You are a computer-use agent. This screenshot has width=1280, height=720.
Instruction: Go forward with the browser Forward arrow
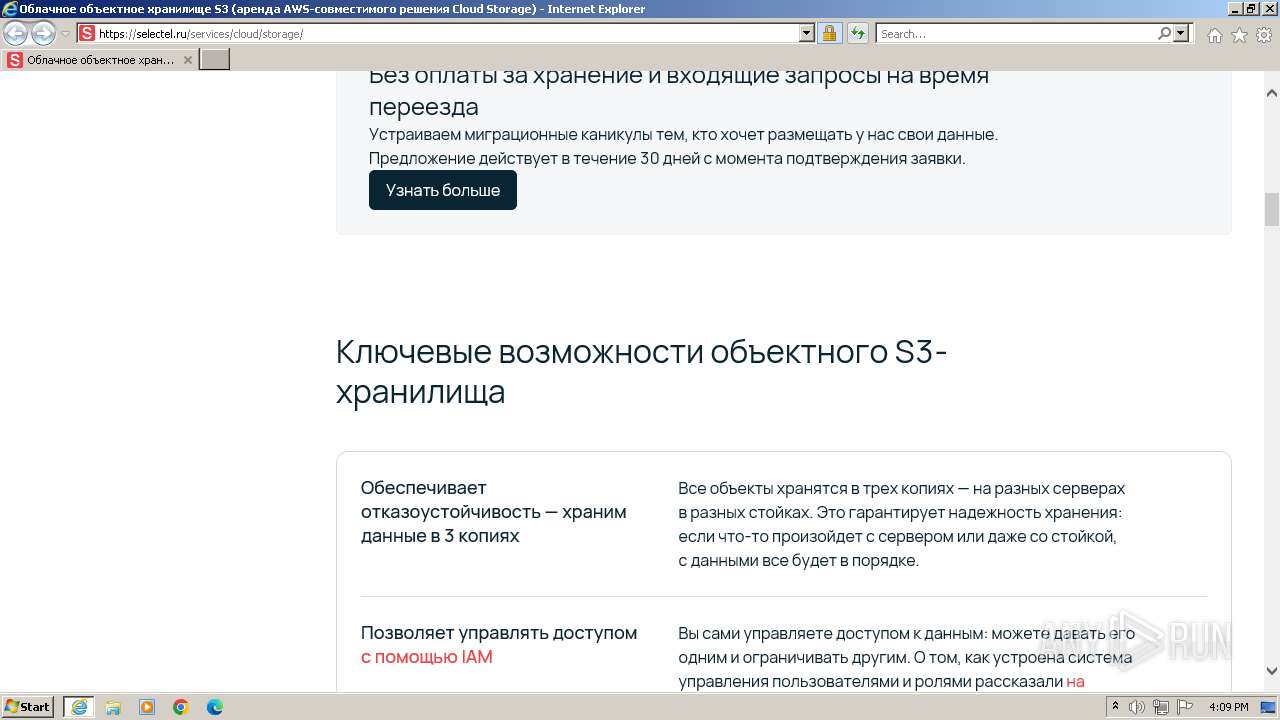point(43,33)
